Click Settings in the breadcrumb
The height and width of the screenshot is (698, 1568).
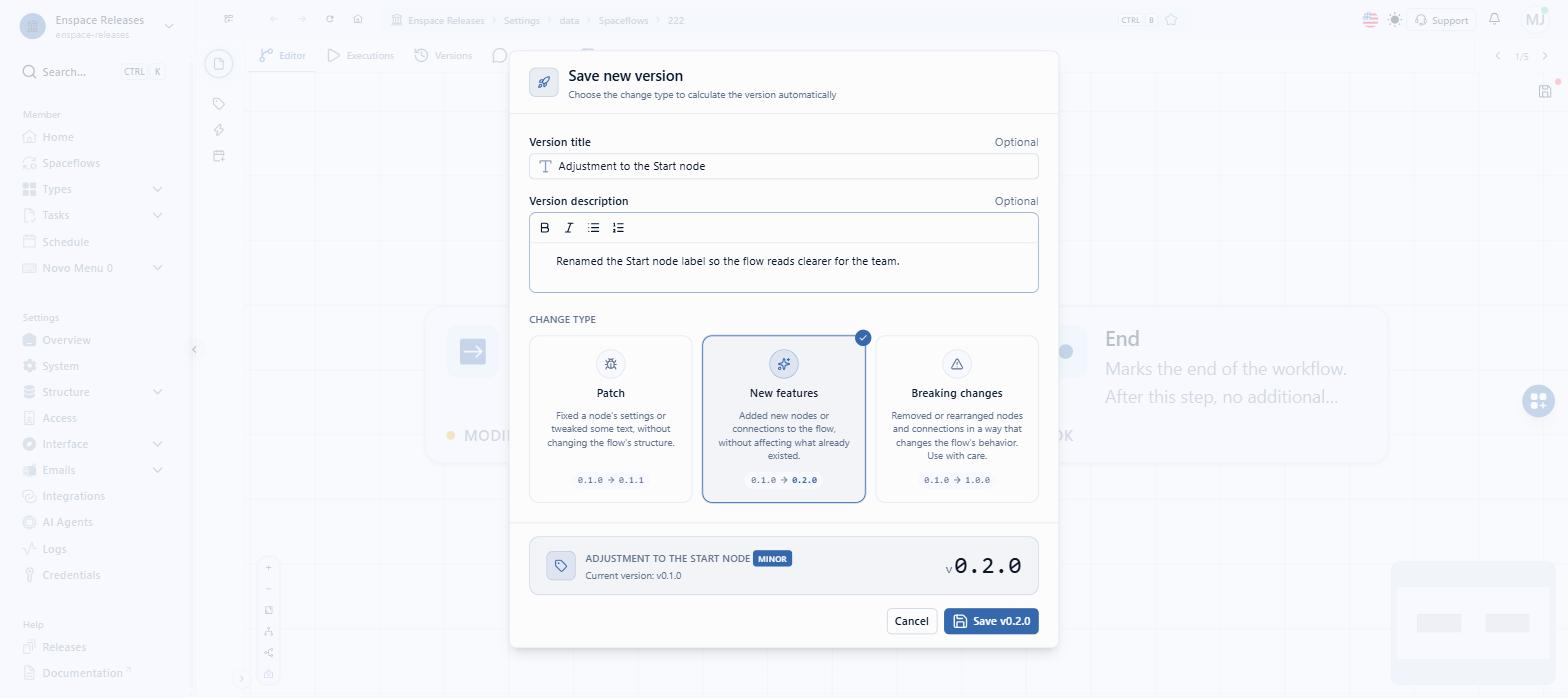(521, 20)
